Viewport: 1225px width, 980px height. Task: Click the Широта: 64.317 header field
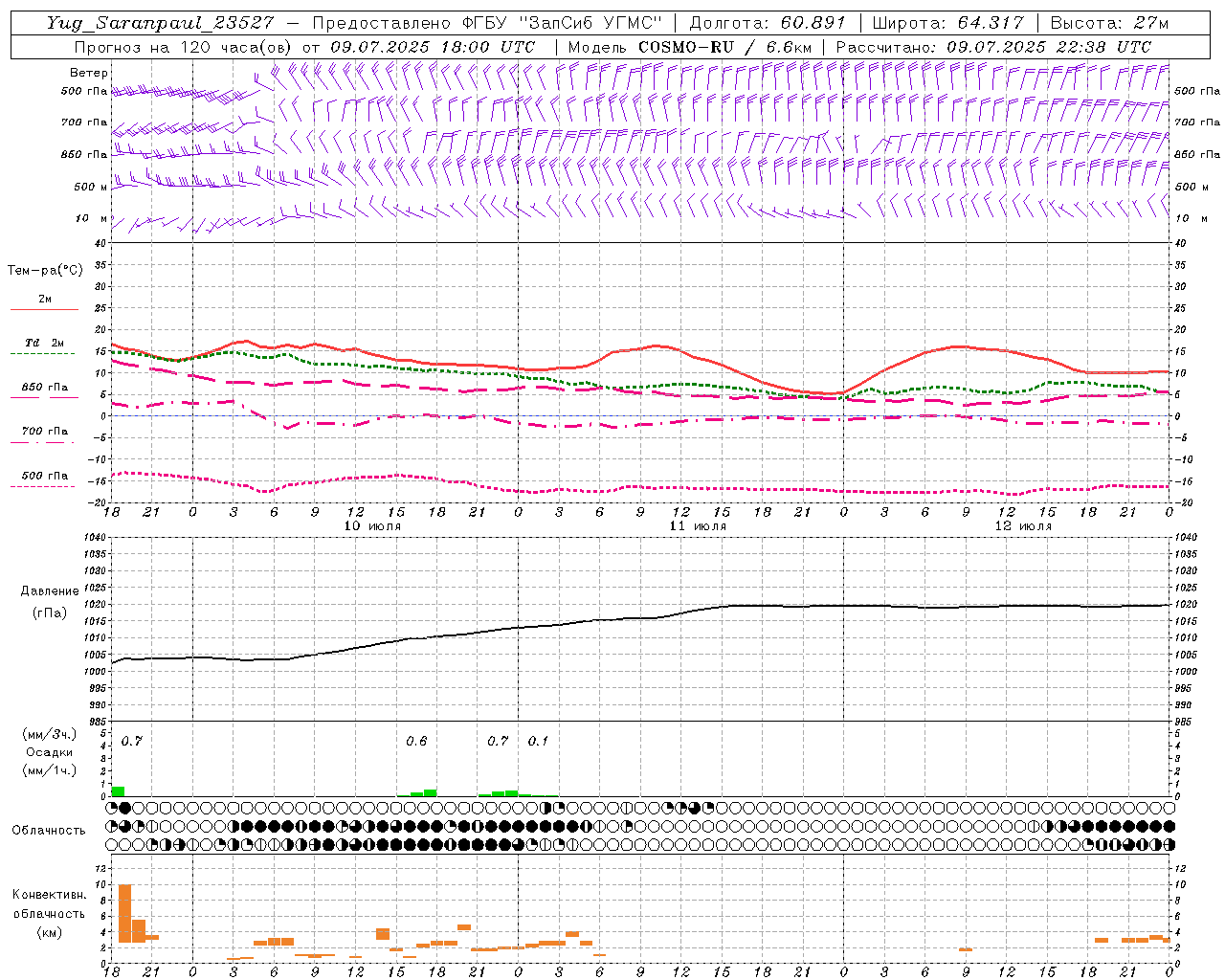click(947, 23)
